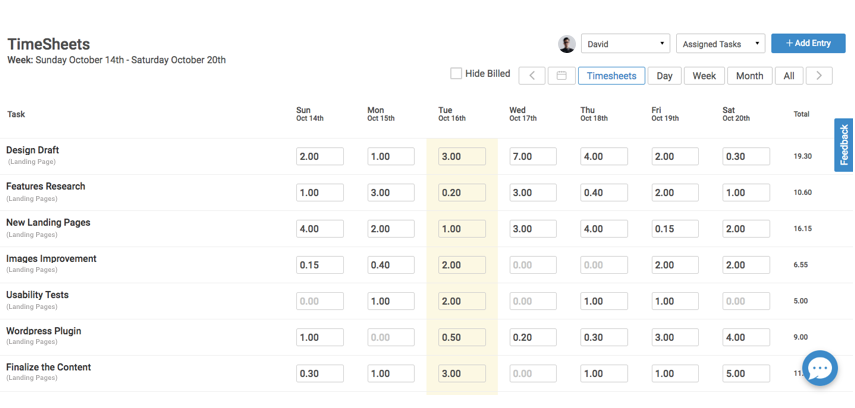855x408 pixels.
Task: Open the Feedback side tab
Action: 844,145
